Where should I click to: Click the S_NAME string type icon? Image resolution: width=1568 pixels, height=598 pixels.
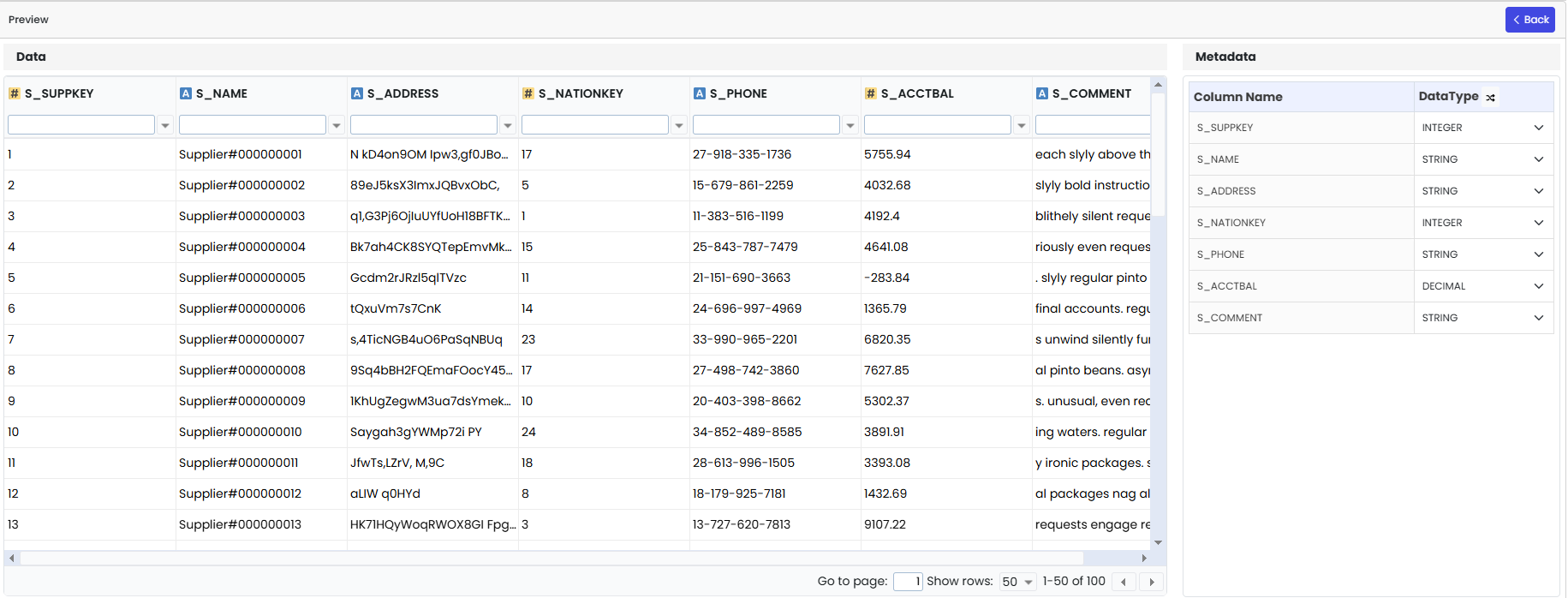[185, 93]
